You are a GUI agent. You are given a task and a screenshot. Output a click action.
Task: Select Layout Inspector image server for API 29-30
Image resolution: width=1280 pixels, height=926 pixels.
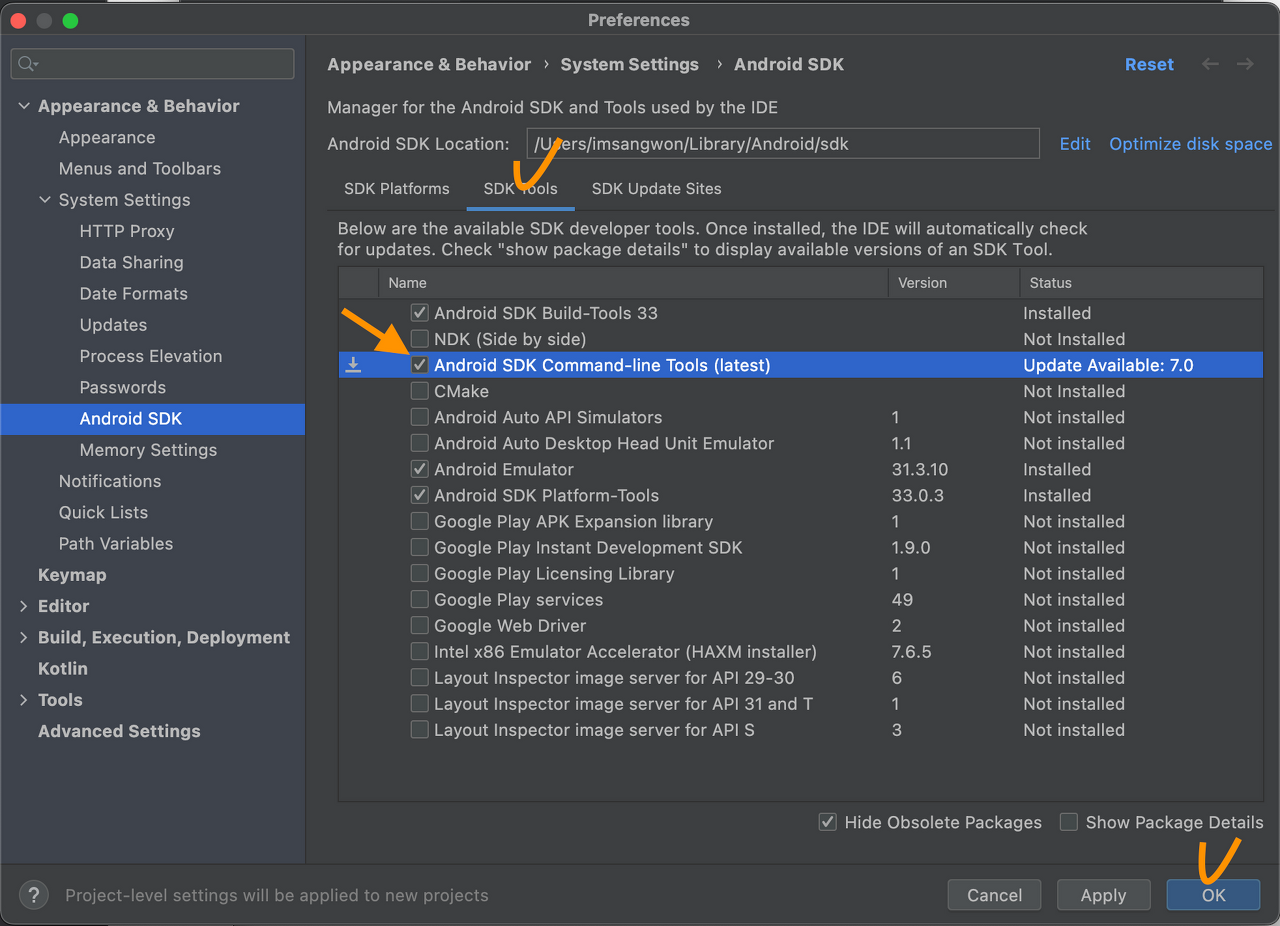click(801, 677)
